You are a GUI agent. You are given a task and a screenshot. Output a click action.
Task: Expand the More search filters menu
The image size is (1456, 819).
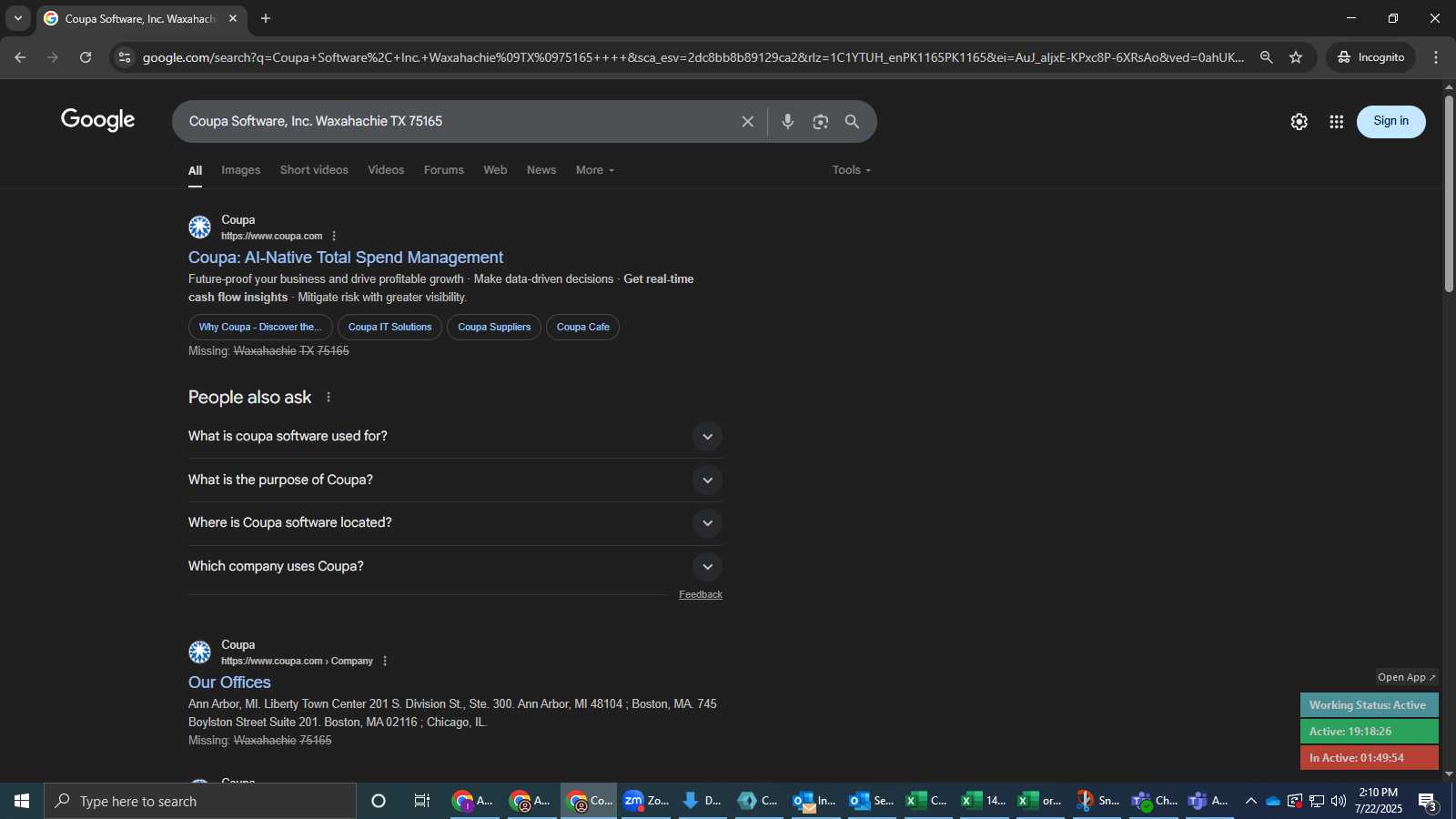point(595,170)
